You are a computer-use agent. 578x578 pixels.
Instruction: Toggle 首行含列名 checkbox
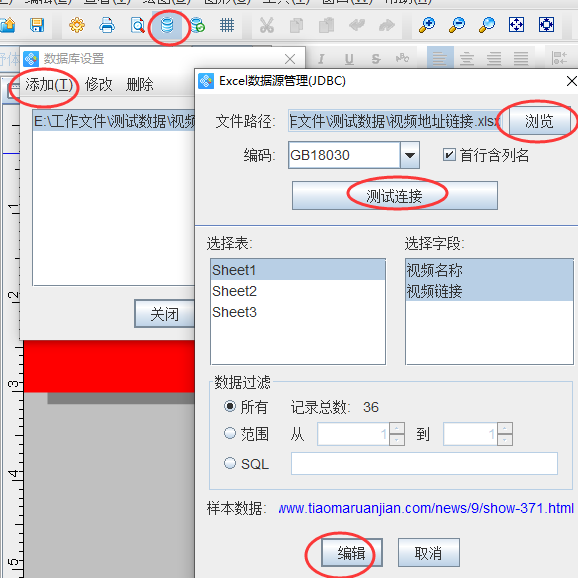(x=449, y=155)
